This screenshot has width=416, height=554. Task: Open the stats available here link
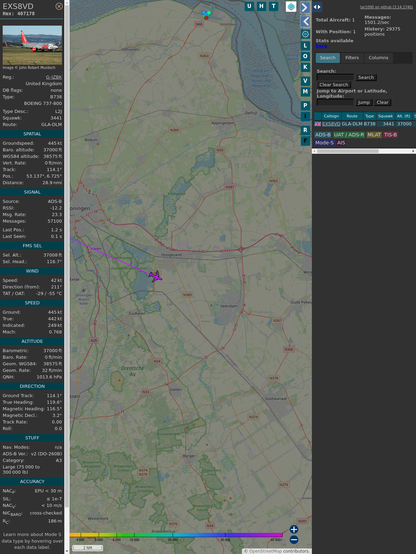point(321,46)
